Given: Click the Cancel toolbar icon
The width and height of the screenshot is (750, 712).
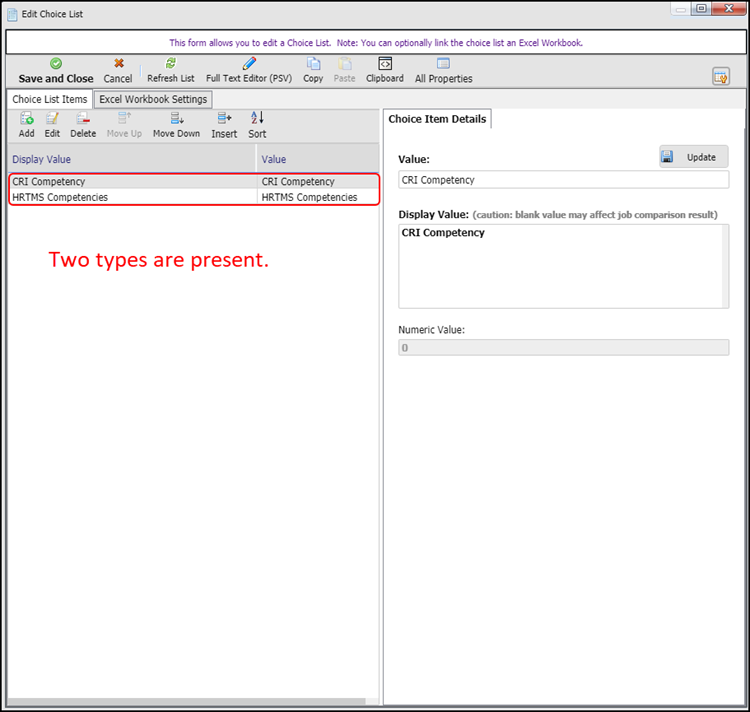Looking at the screenshot, I should pyautogui.click(x=118, y=71).
